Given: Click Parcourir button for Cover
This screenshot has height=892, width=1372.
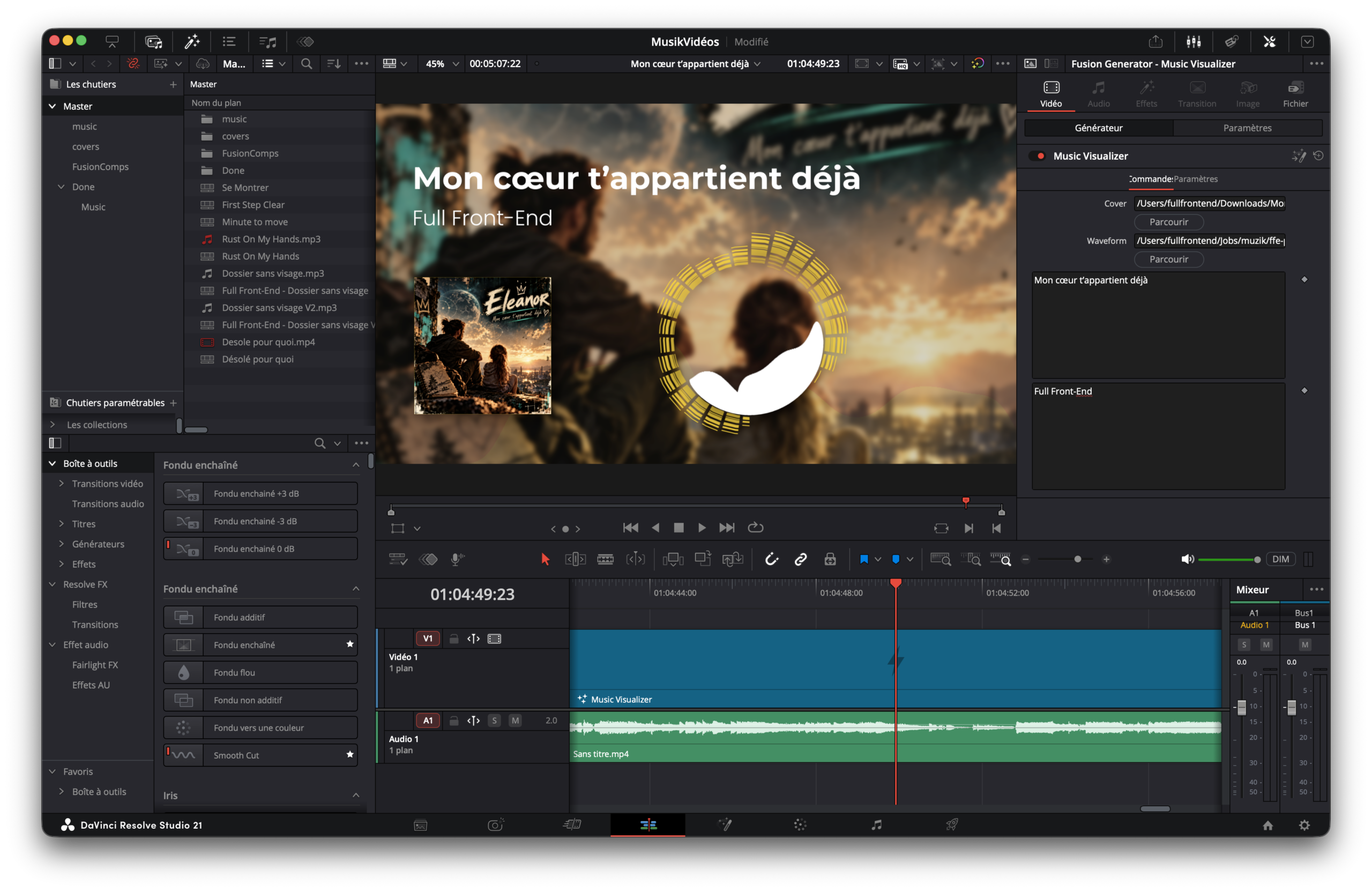Looking at the screenshot, I should (x=1168, y=221).
